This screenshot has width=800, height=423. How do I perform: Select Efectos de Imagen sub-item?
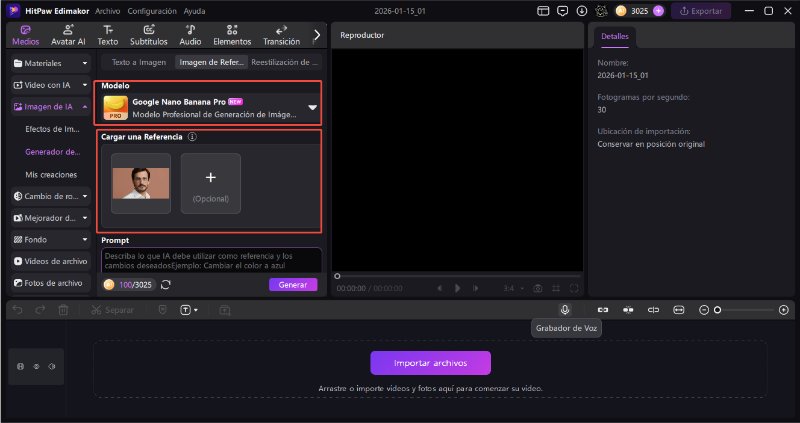pyautogui.click(x=53, y=129)
